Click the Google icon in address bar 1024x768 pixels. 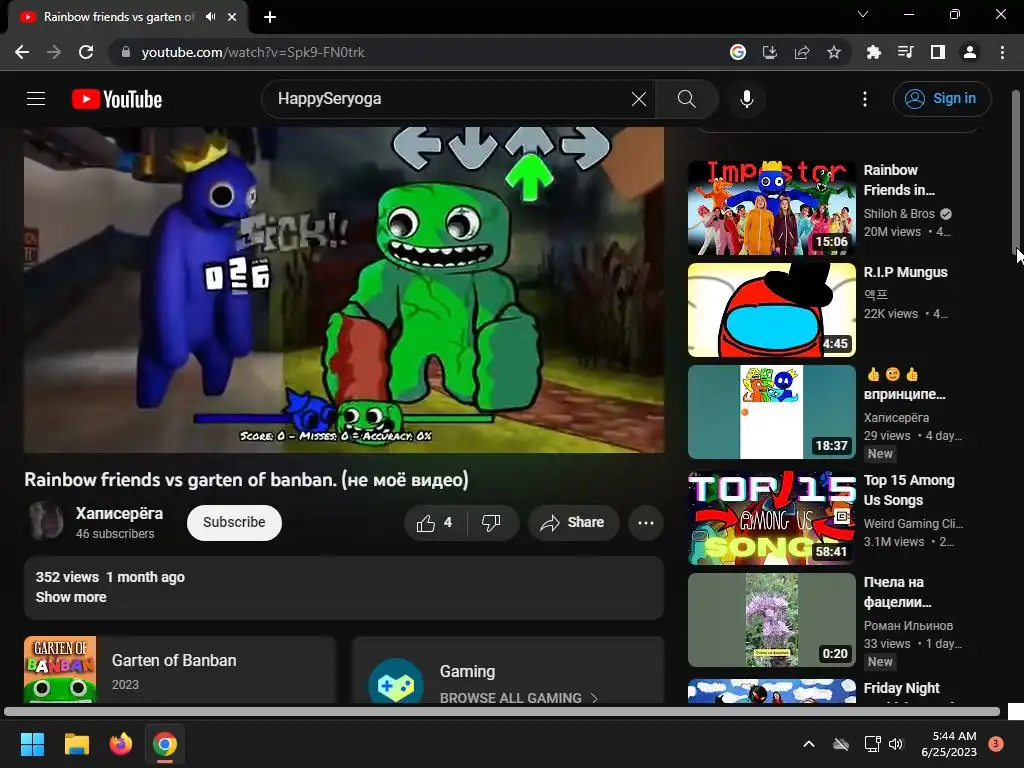738,52
